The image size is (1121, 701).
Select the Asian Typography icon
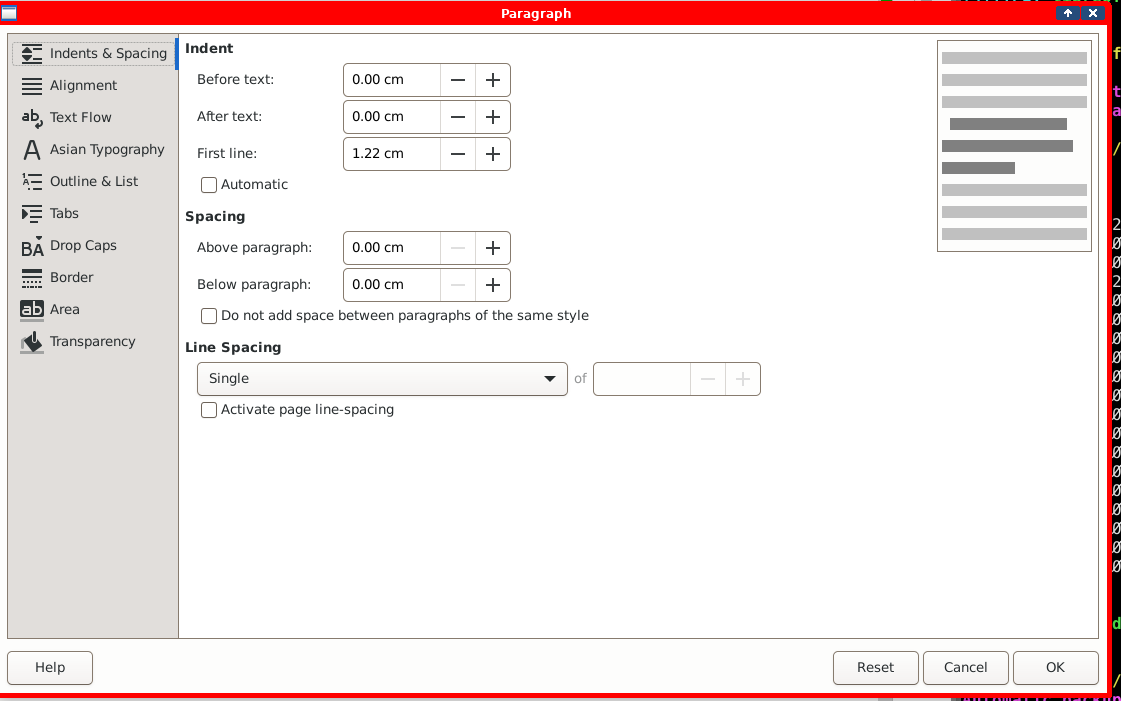pos(32,150)
